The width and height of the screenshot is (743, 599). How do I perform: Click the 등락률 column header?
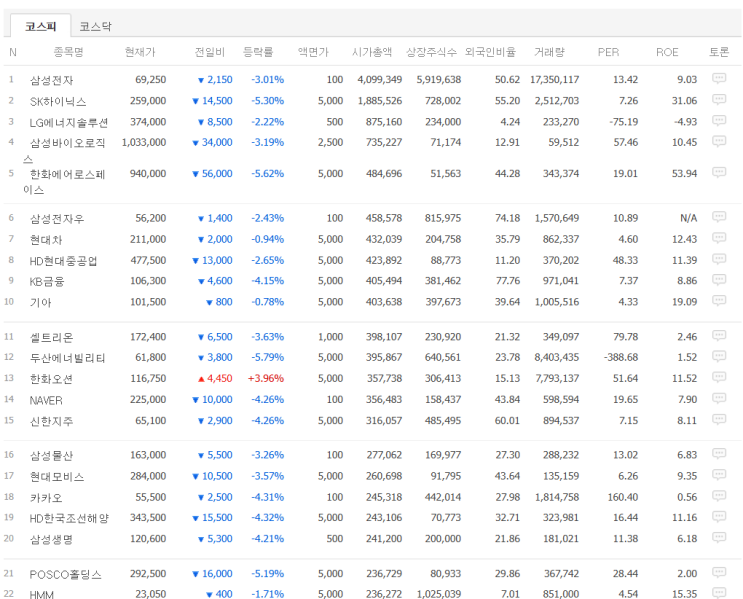coord(258,52)
